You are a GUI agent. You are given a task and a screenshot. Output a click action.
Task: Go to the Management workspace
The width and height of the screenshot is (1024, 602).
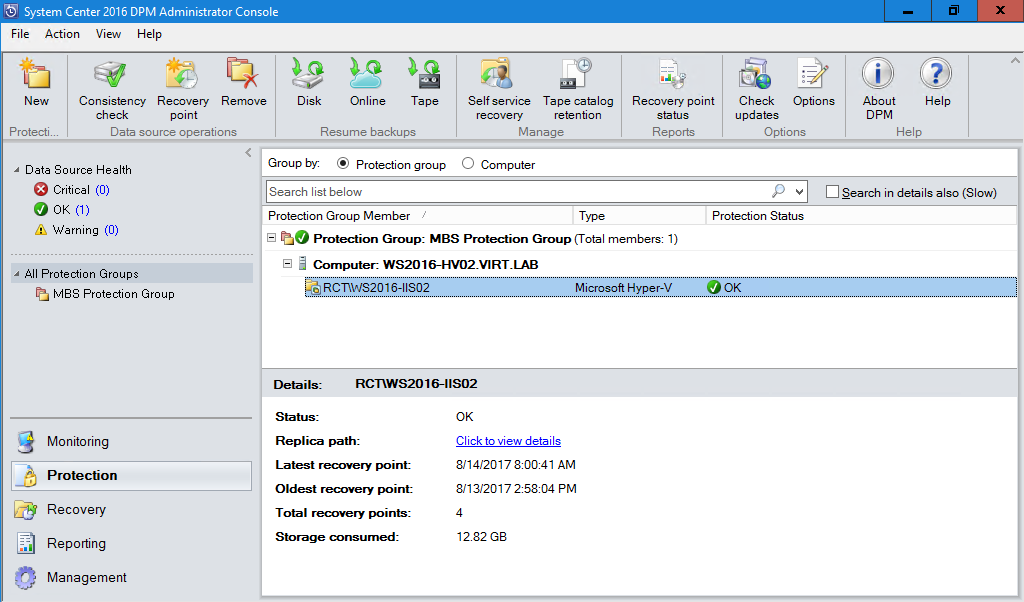tap(131, 577)
